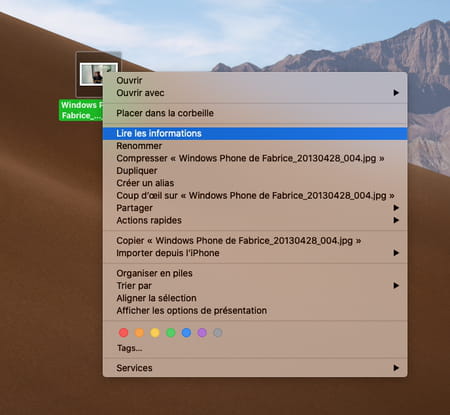Select the red tag color dot

click(123, 332)
